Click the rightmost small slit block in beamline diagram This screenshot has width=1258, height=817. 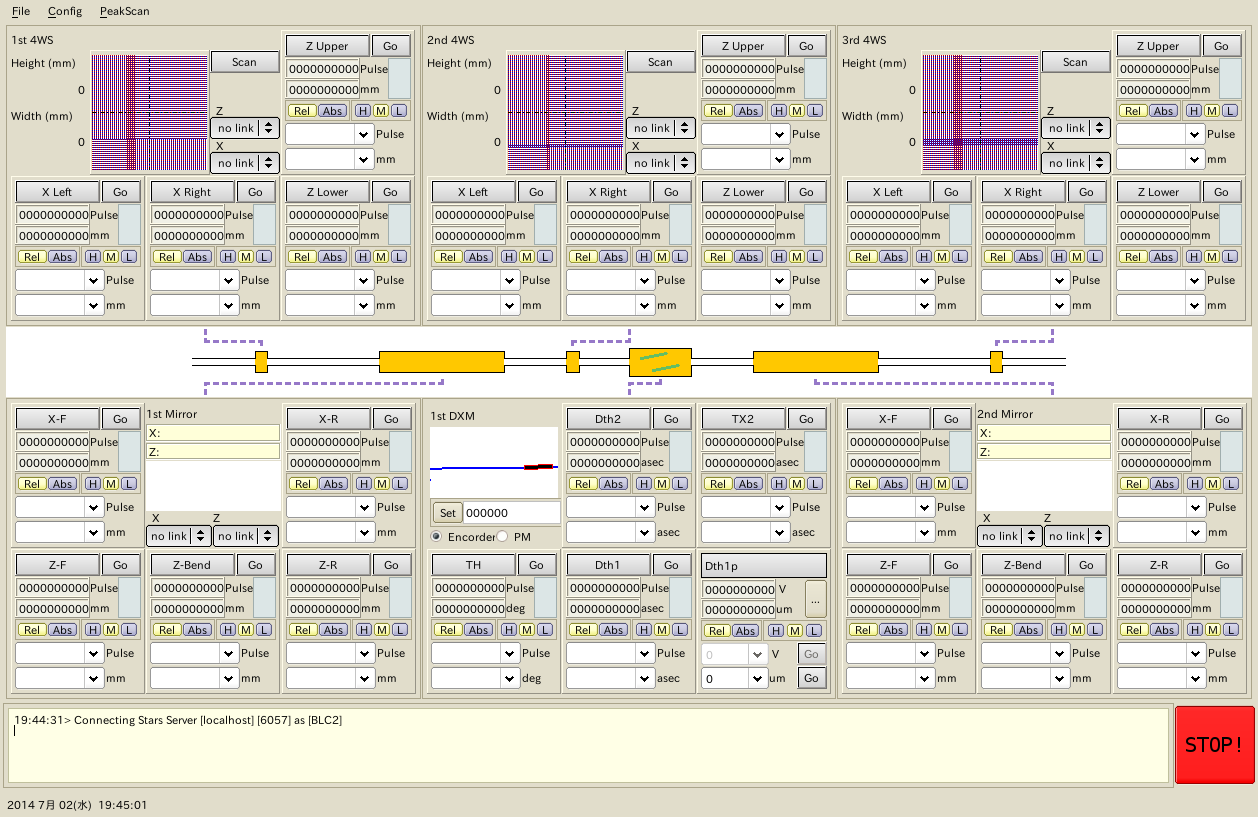[x=996, y=361]
